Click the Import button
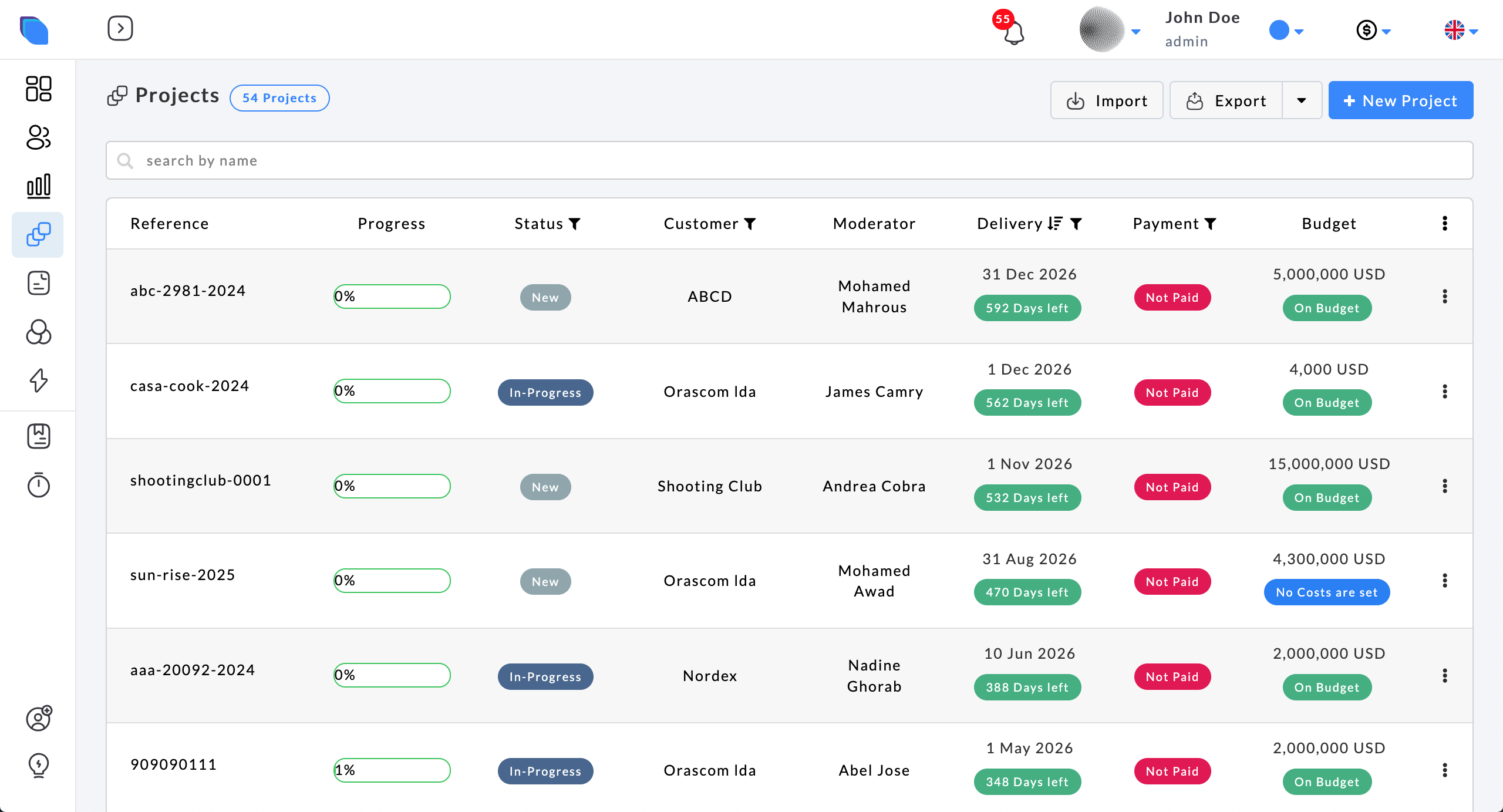1503x812 pixels. (x=1106, y=100)
